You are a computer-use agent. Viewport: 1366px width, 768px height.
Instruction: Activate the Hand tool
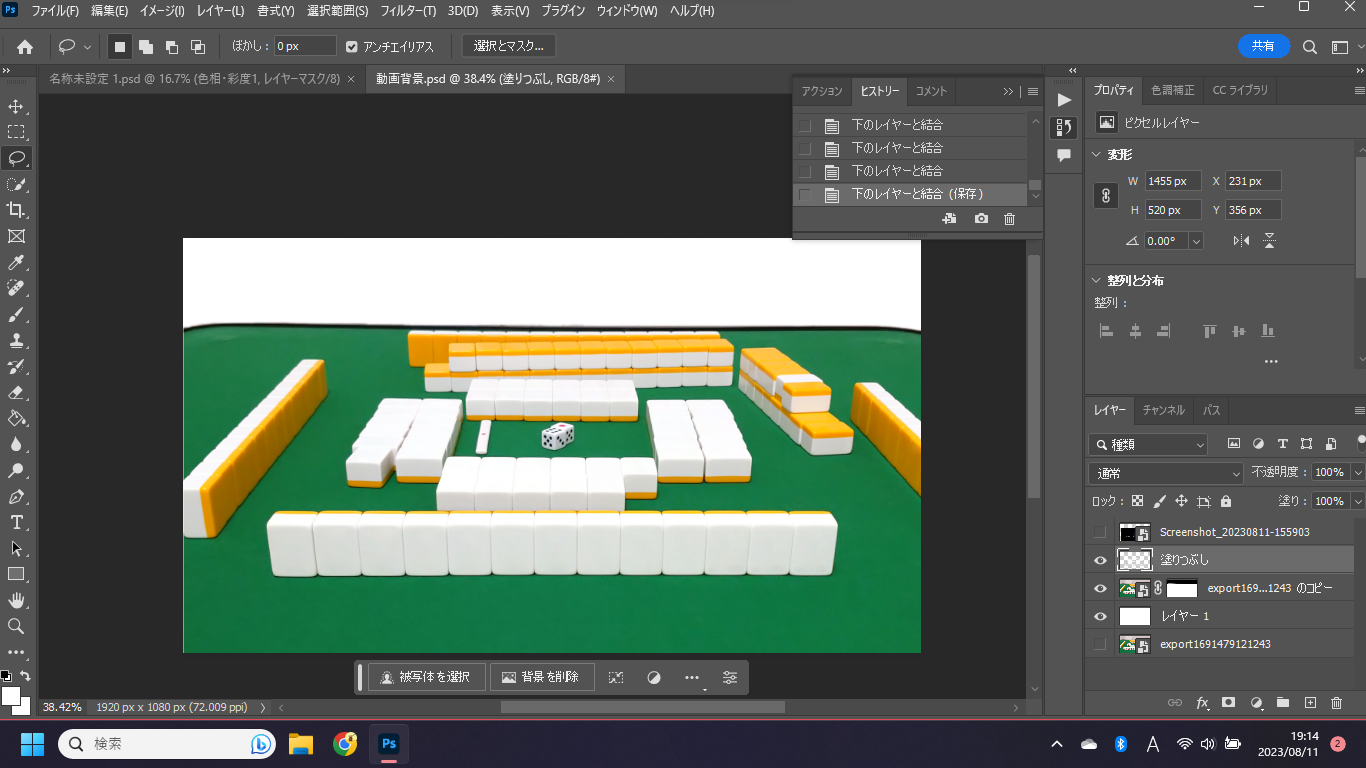16,600
